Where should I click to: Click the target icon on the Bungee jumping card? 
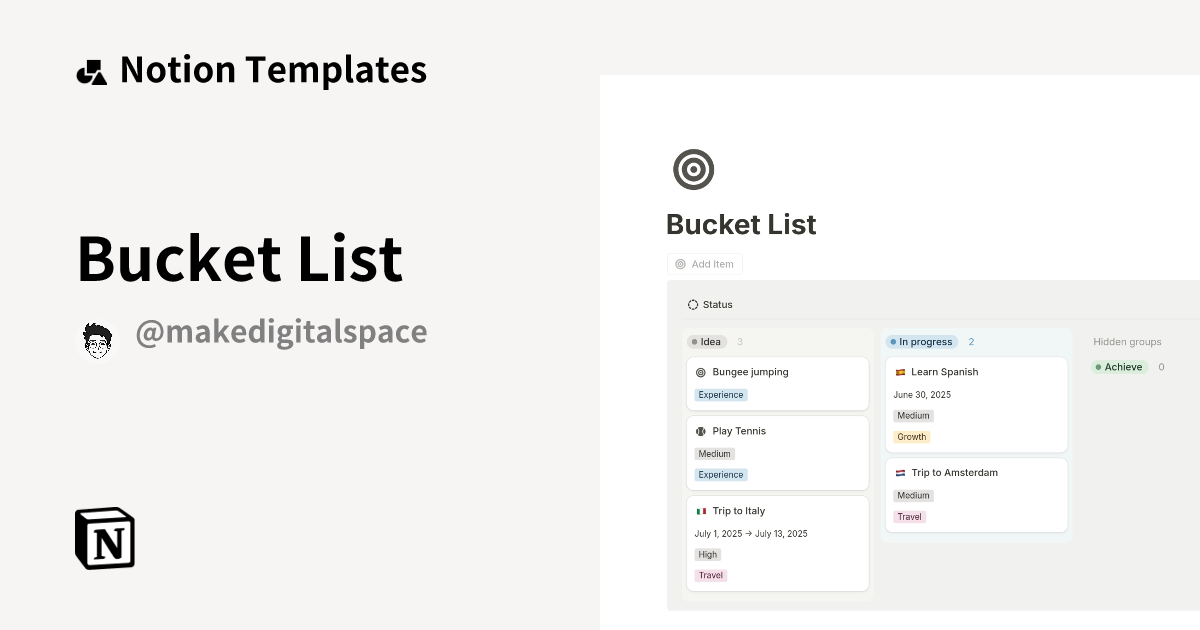click(x=700, y=371)
